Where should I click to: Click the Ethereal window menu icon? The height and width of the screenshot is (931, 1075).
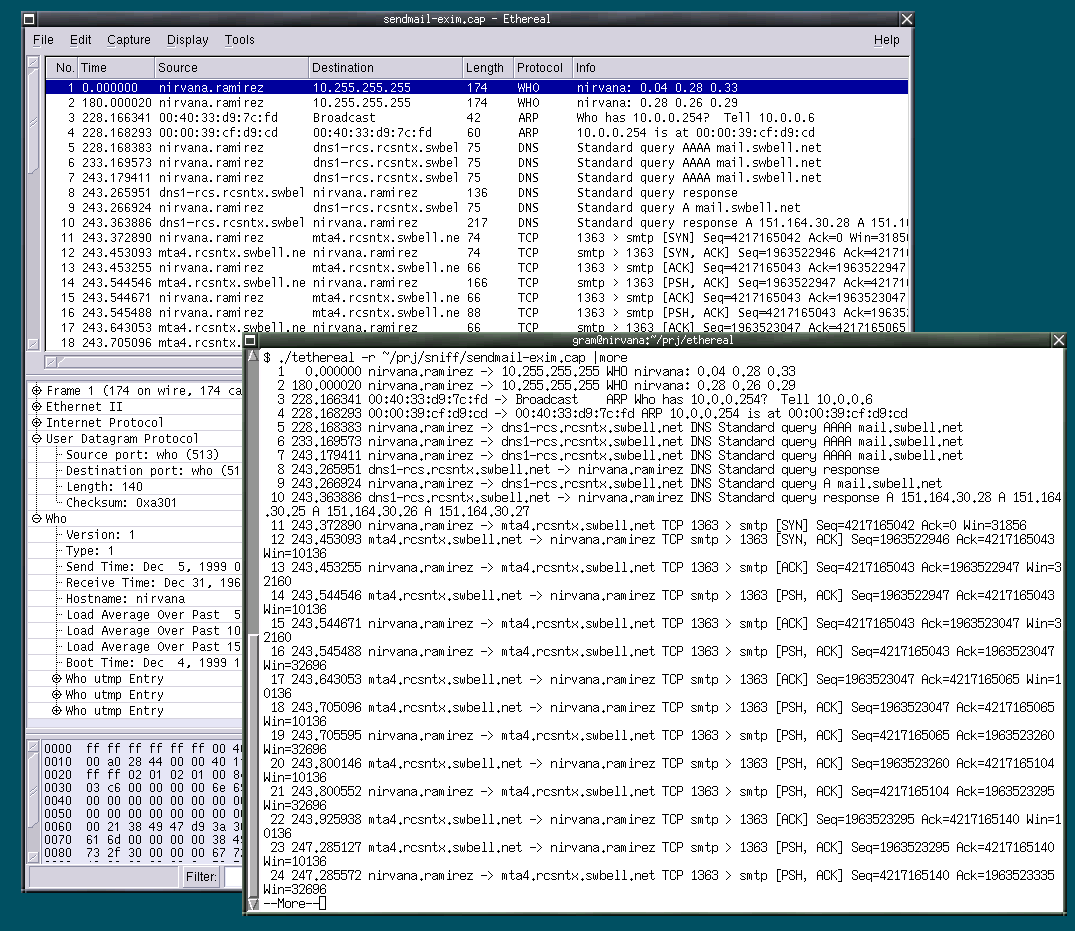[31, 18]
